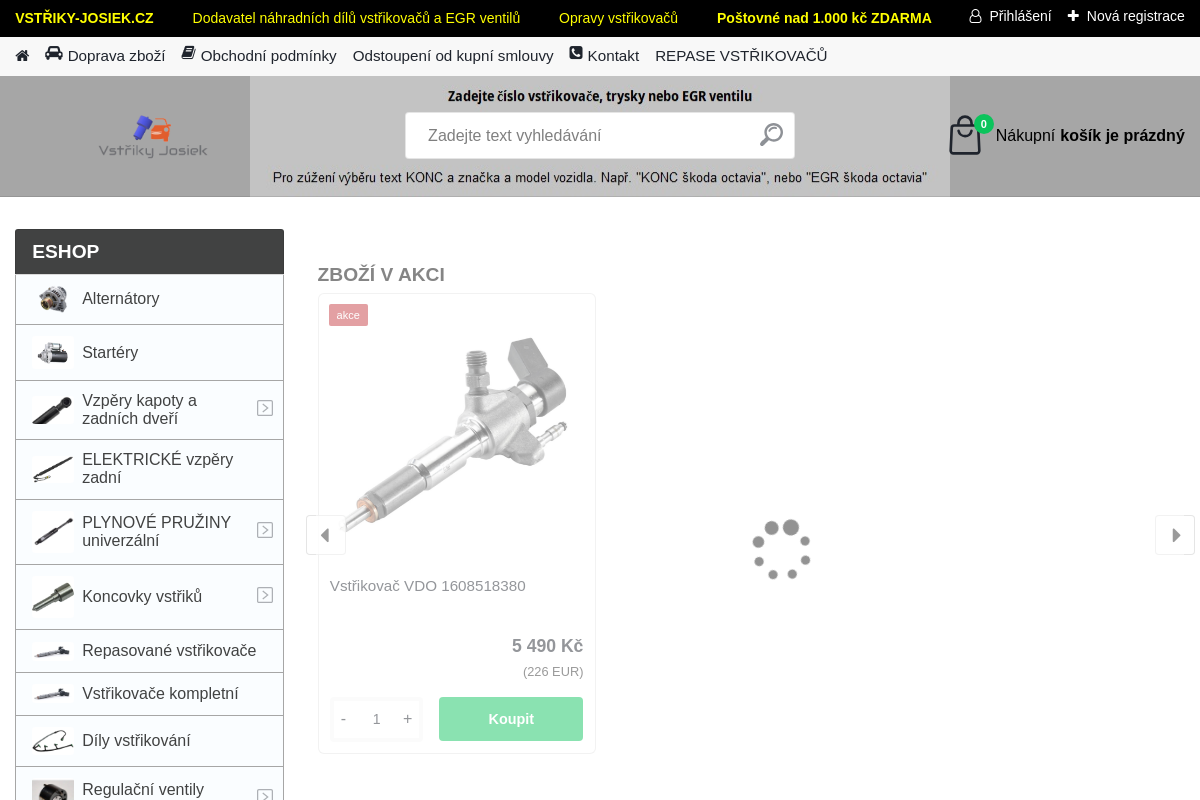Increase quantity with plus button
Image resolution: width=1200 pixels, height=800 pixels.
click(408, 719)
